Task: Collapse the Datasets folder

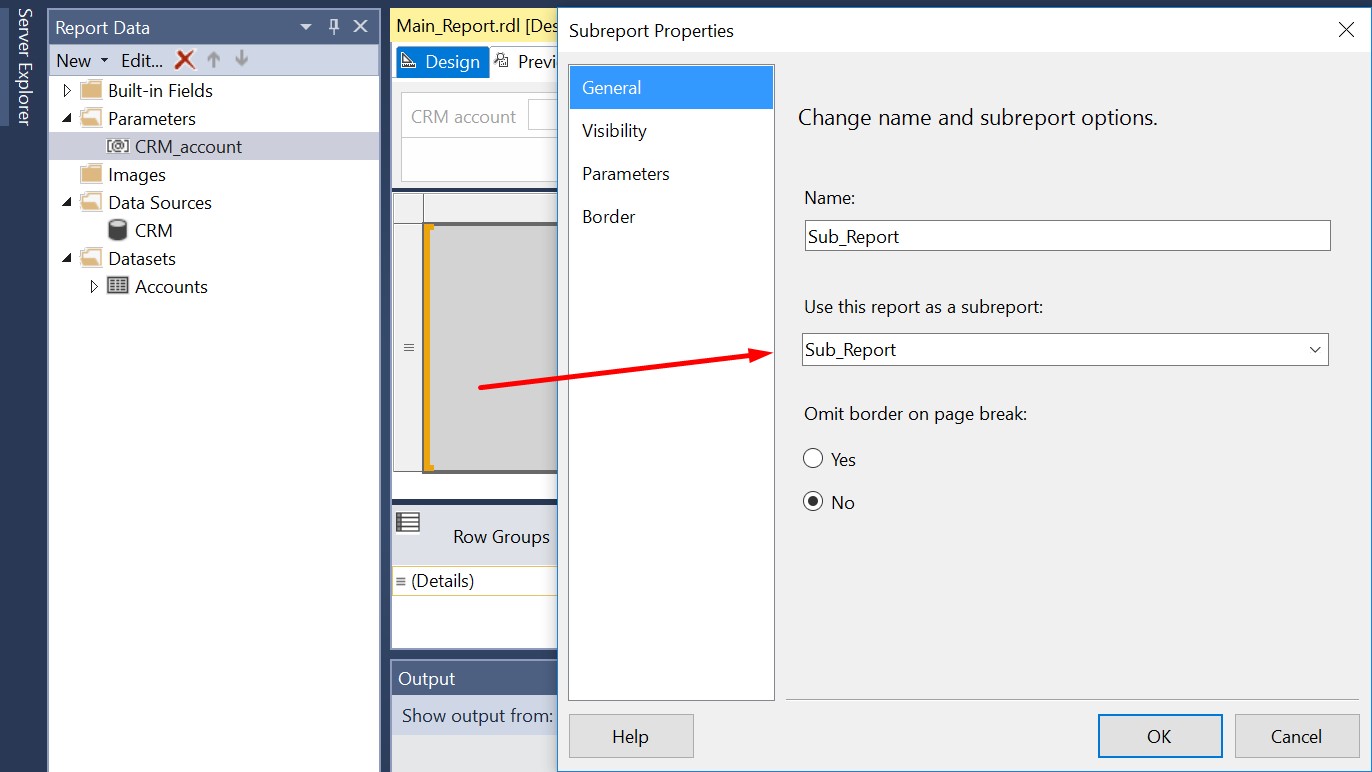Action: [x=67, y=258]
